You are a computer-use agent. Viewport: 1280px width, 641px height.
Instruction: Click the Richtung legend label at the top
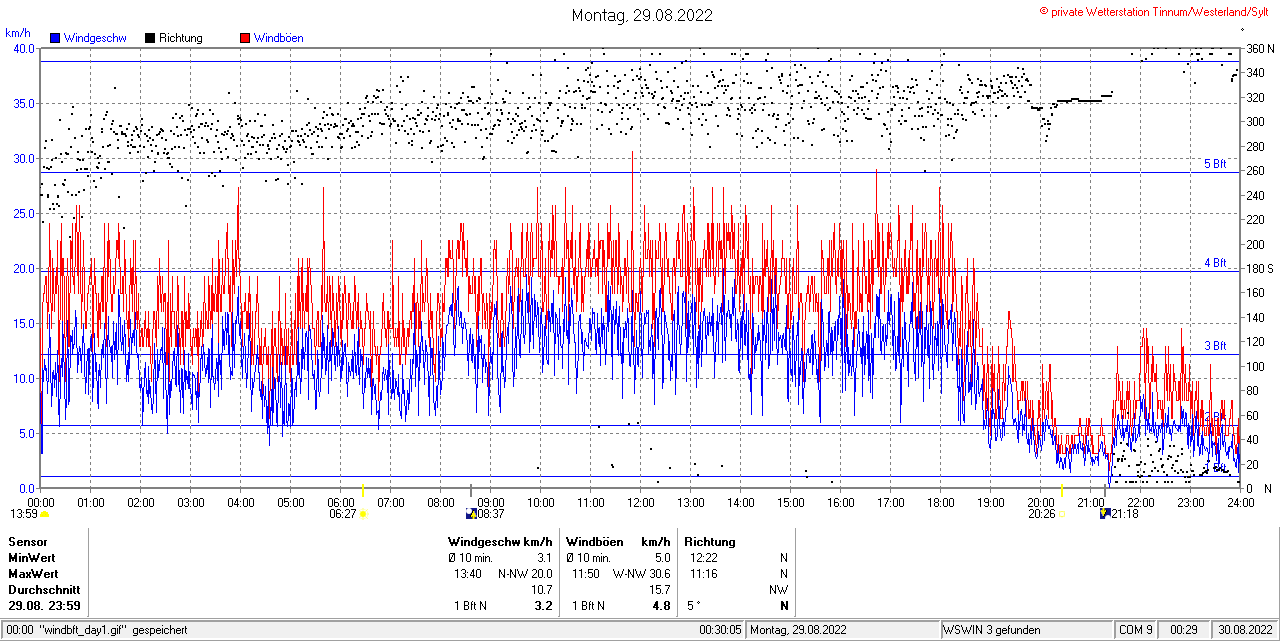(x=180, y=38)
